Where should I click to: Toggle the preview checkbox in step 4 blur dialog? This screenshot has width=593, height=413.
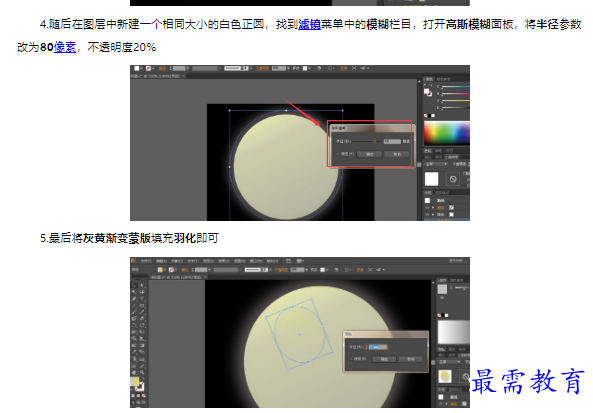(x=338, y=154)
